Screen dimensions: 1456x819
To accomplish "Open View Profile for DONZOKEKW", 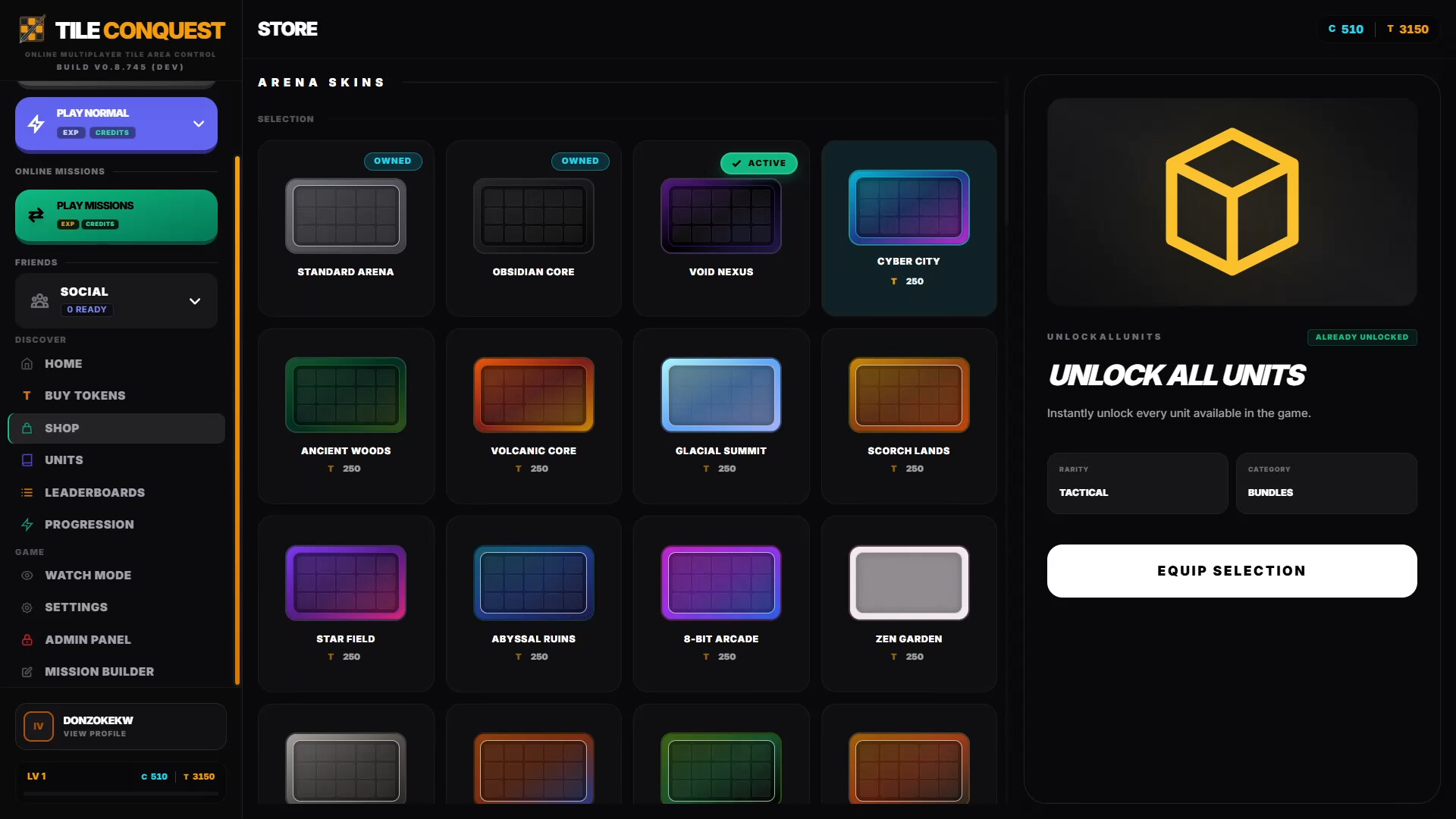I will pyautogui.click(x=121, y=726).
